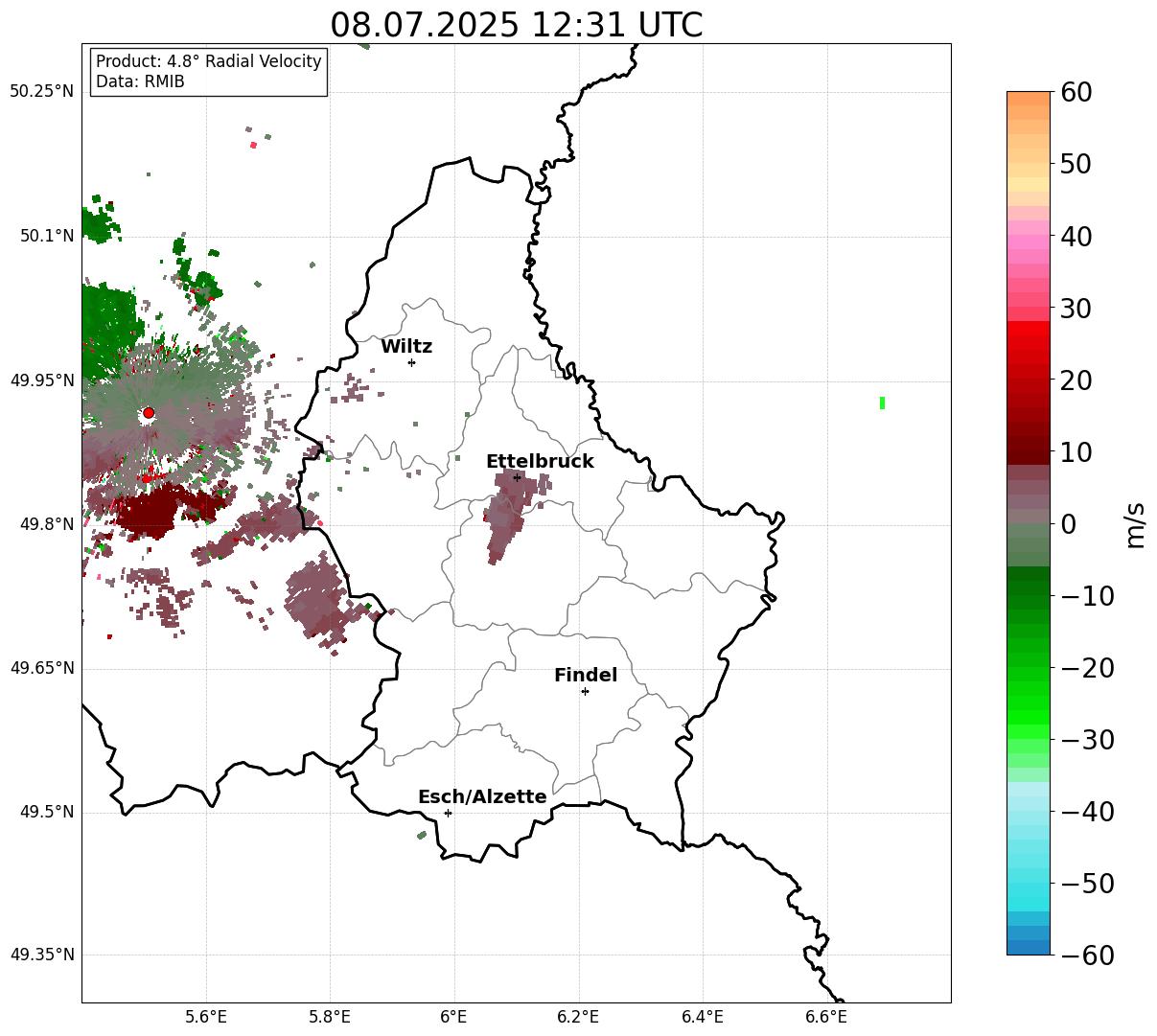This screenshot has height=1036, width=1157.
Task: Click the isolated bright green pixel east of Luxembourg
Action: click(882, 403)
